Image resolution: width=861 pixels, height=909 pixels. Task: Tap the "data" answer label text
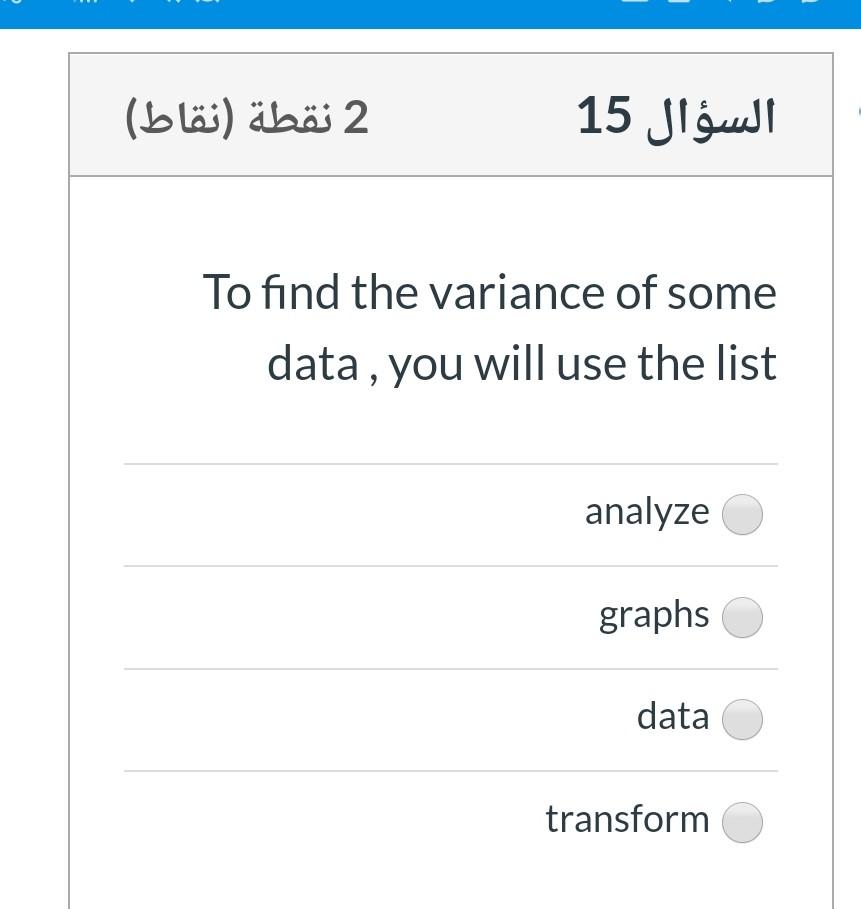pos(672,716)
